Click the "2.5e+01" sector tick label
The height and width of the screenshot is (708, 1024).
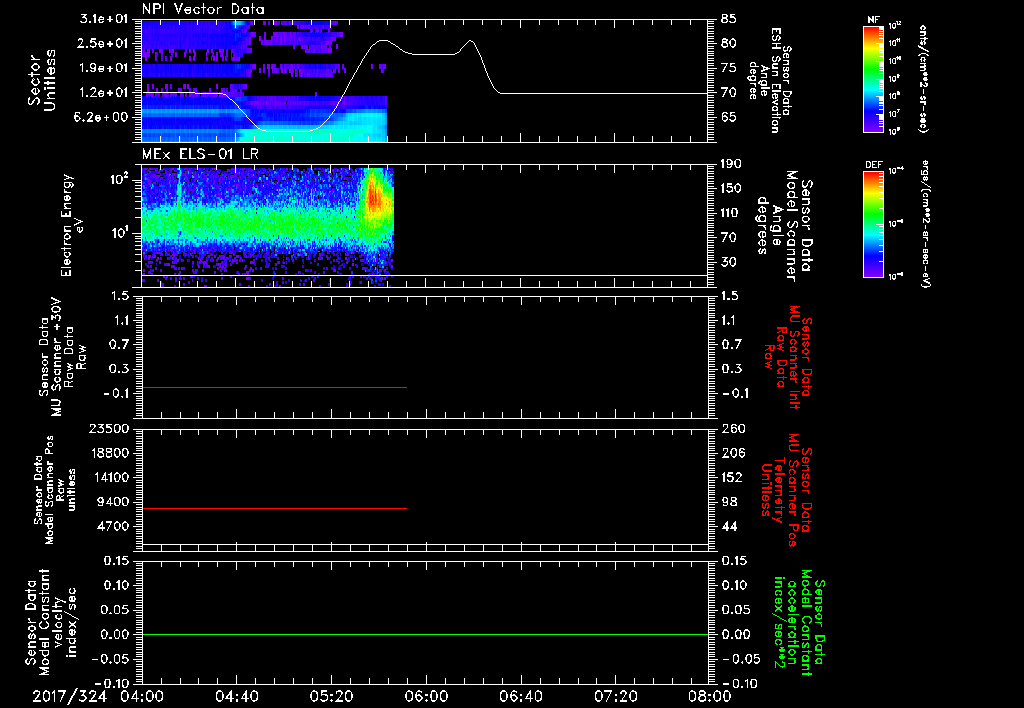click(x=104, y=43)
